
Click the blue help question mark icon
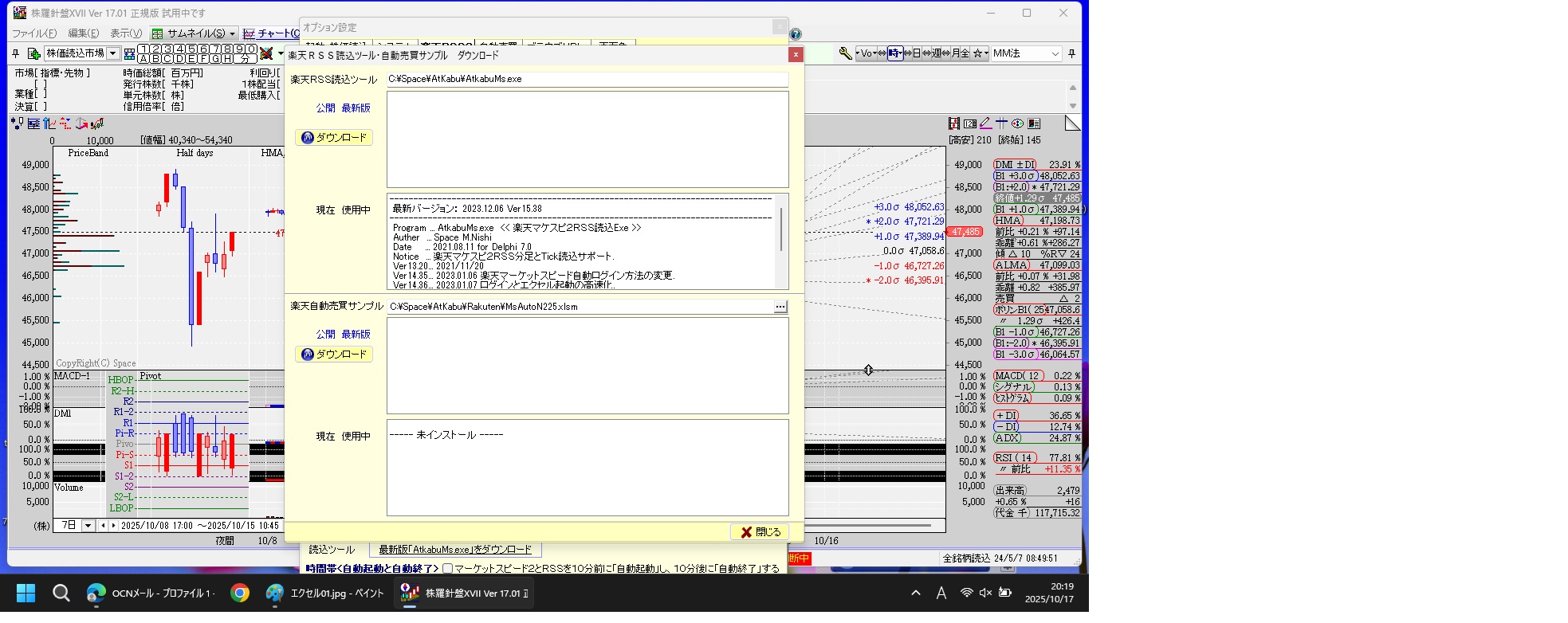coord(795,34)
